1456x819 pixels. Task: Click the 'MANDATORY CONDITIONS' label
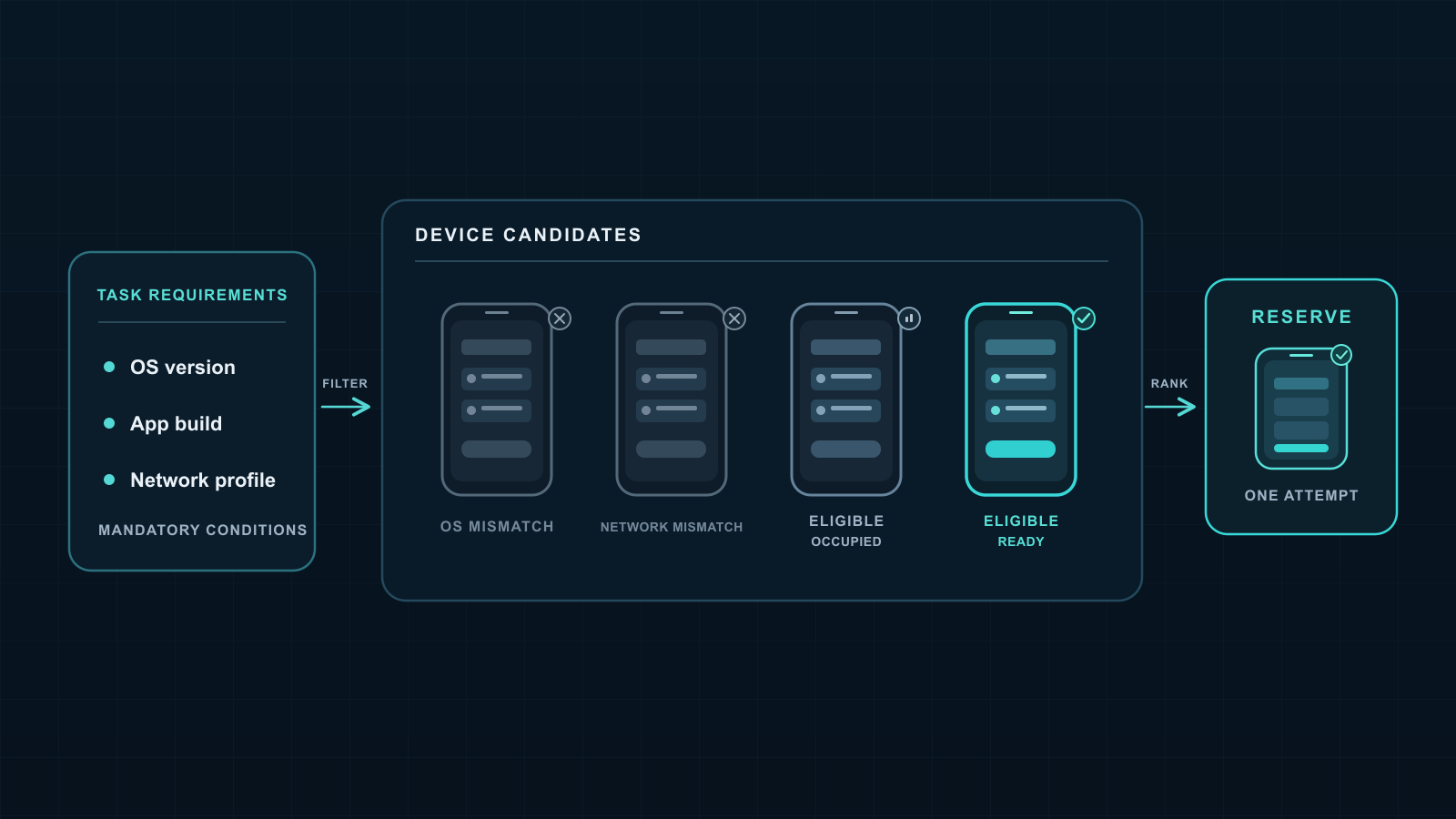point(203,530)
